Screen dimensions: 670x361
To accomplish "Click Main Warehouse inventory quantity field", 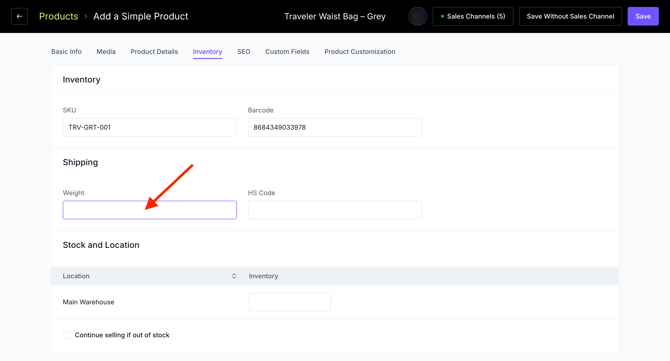I will [290, 302].
